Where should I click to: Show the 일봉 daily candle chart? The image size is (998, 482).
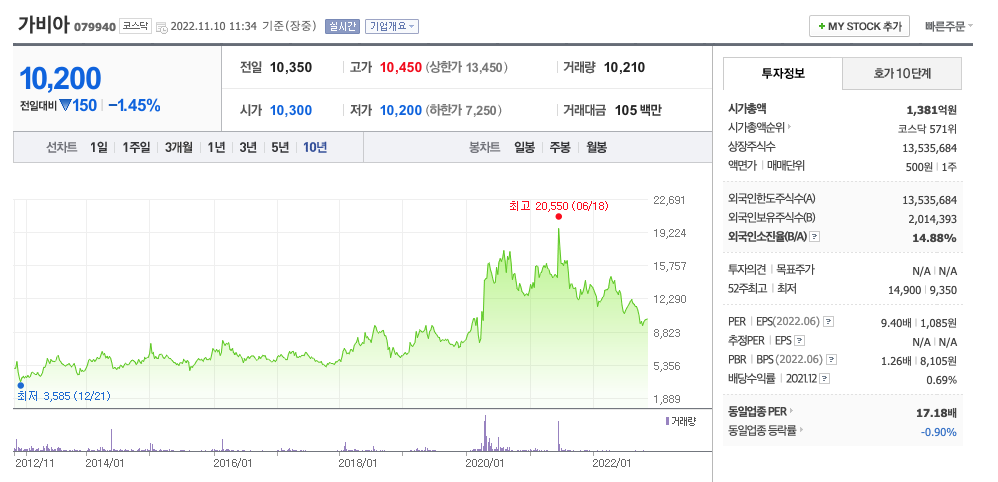pyautogui.click(x=524, y=148)
